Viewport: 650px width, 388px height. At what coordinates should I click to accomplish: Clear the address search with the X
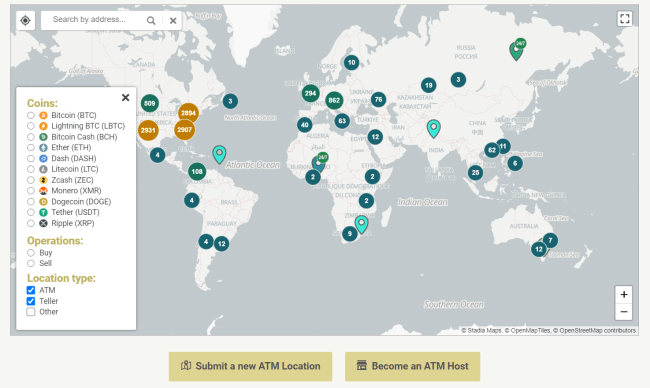173,20
